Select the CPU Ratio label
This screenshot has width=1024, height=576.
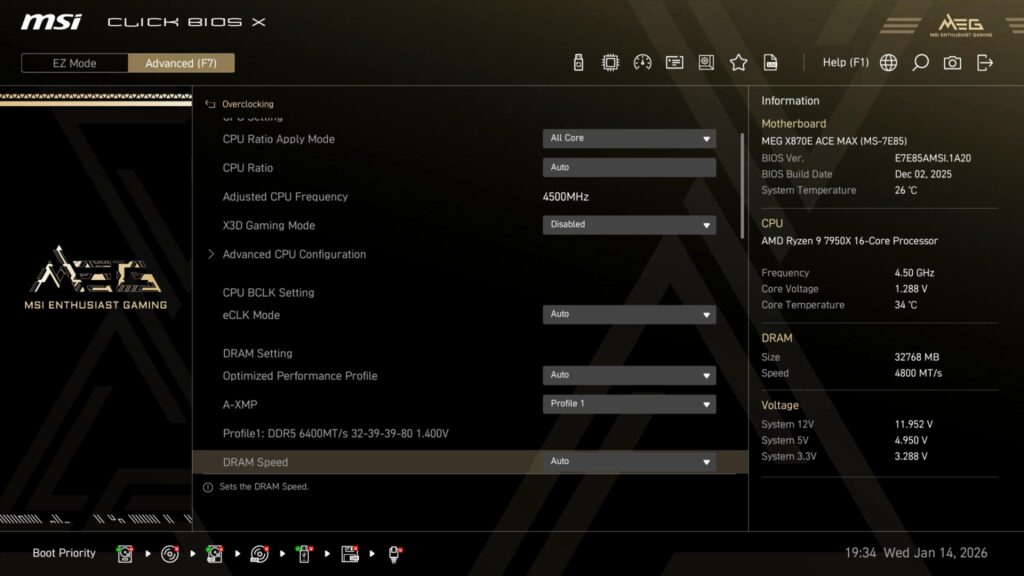248,168
